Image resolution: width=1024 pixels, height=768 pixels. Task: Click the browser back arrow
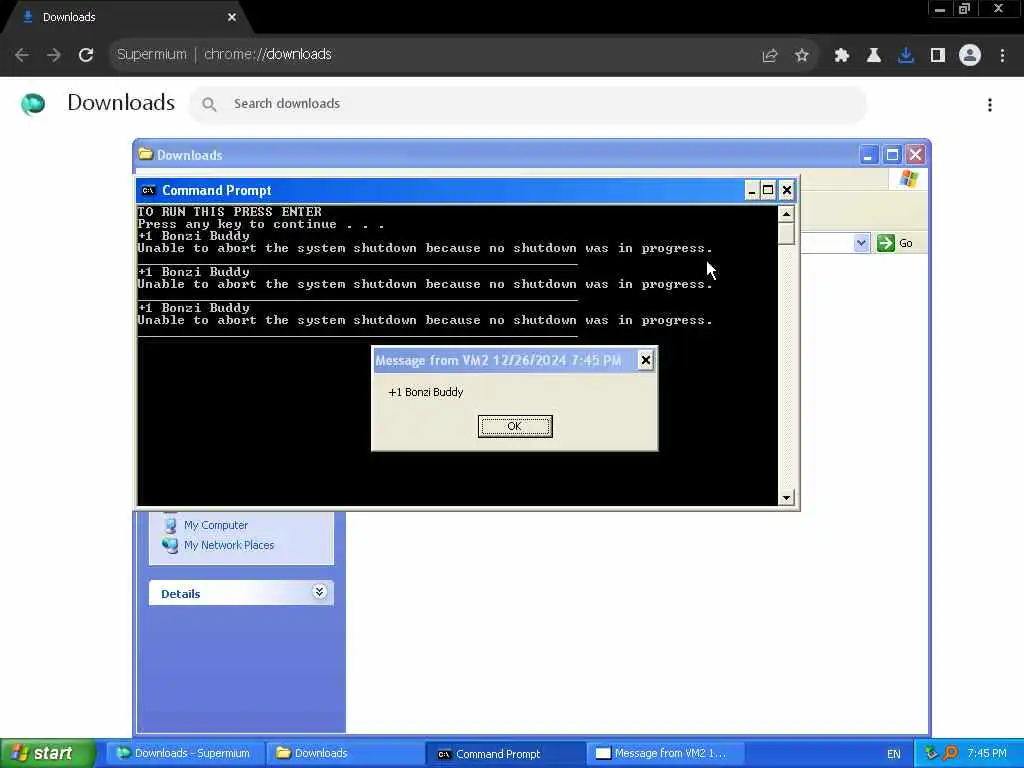tap(22, 55)
